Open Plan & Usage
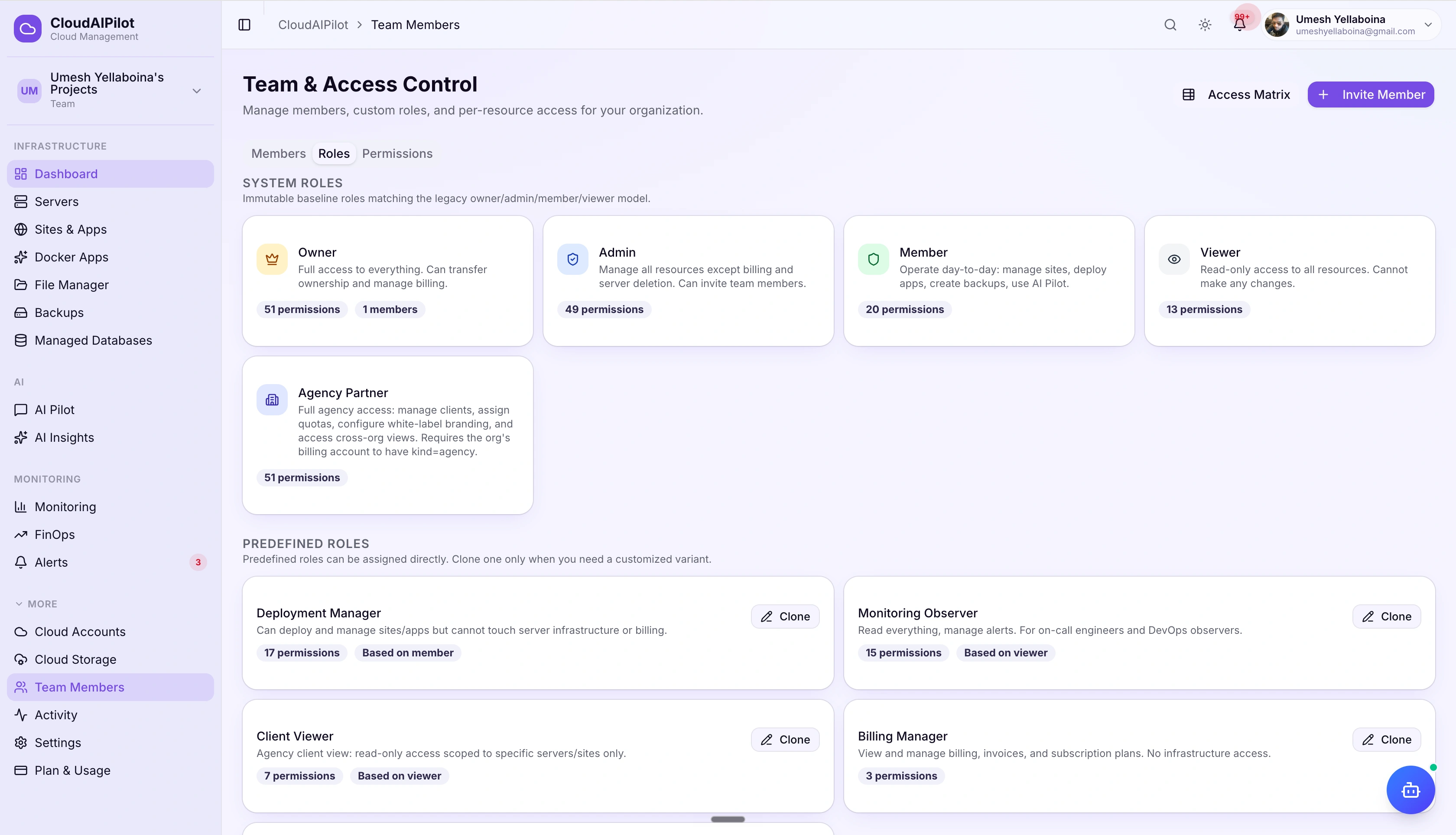The image size is (1456, 835). (110, 771)
